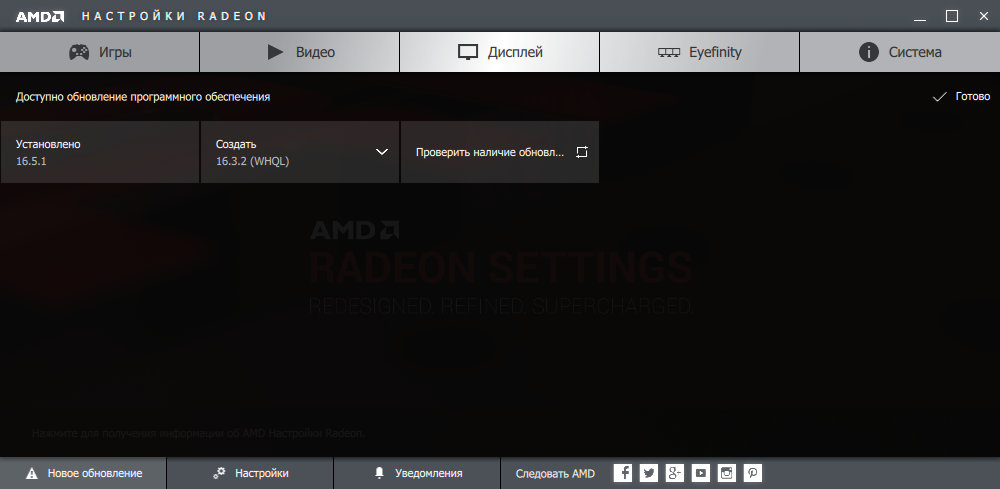
Task: Open AMD Facebook page icon
Action: point(623,472)
